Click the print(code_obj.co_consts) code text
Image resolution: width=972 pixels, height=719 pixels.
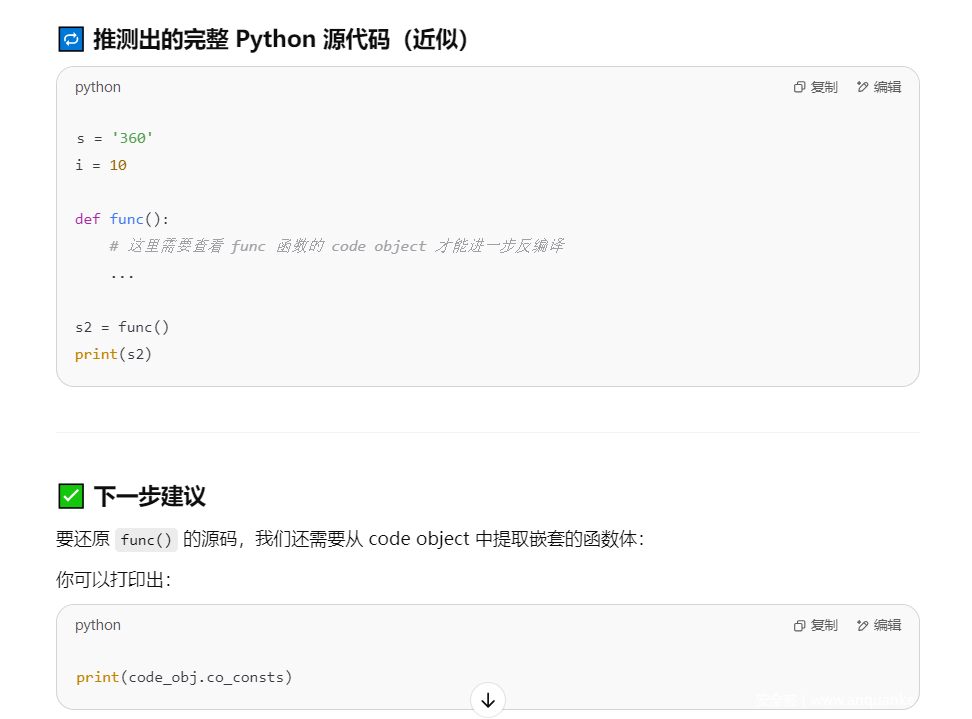tap(184, 677)
